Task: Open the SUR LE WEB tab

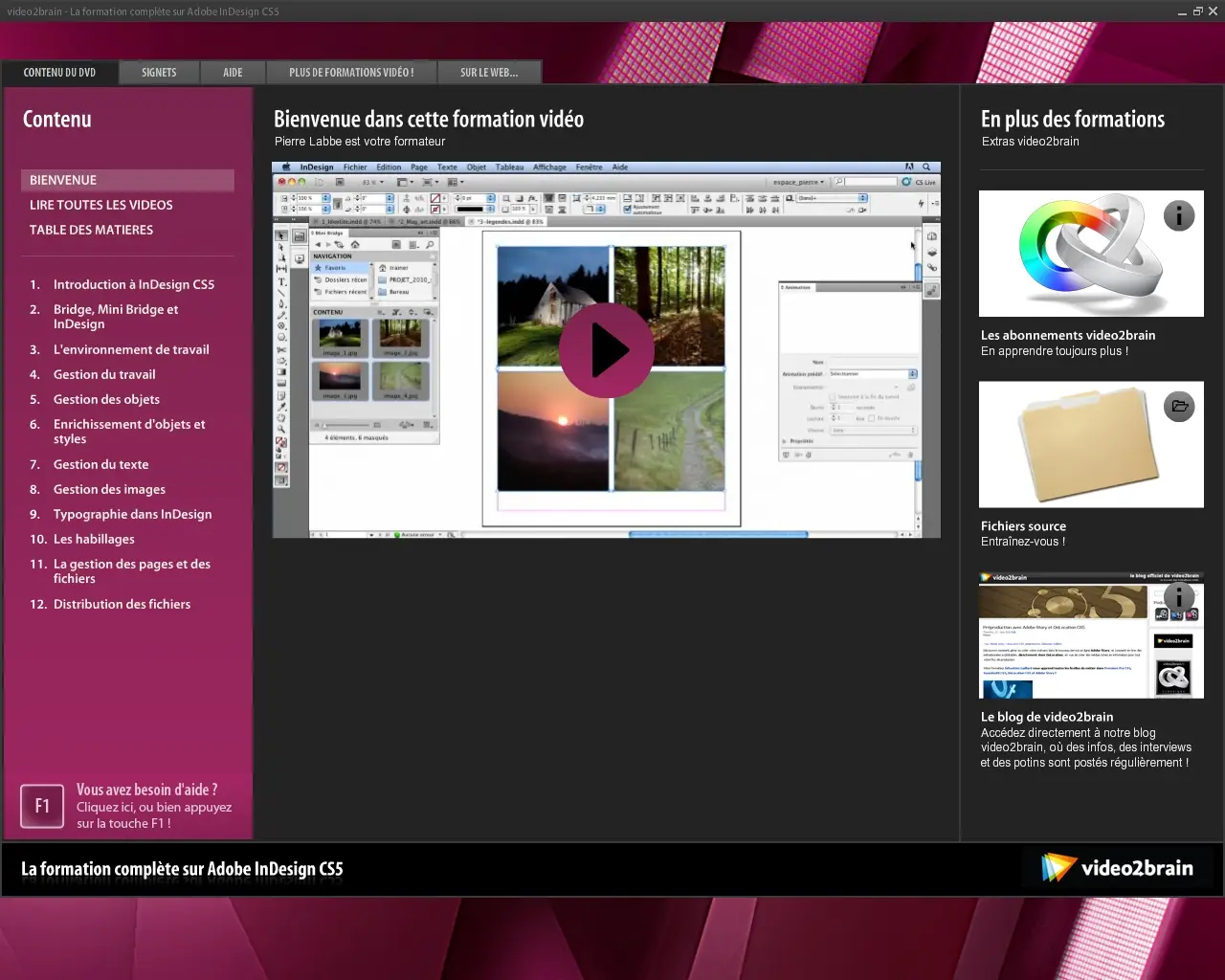Action: tap(489, 73)
